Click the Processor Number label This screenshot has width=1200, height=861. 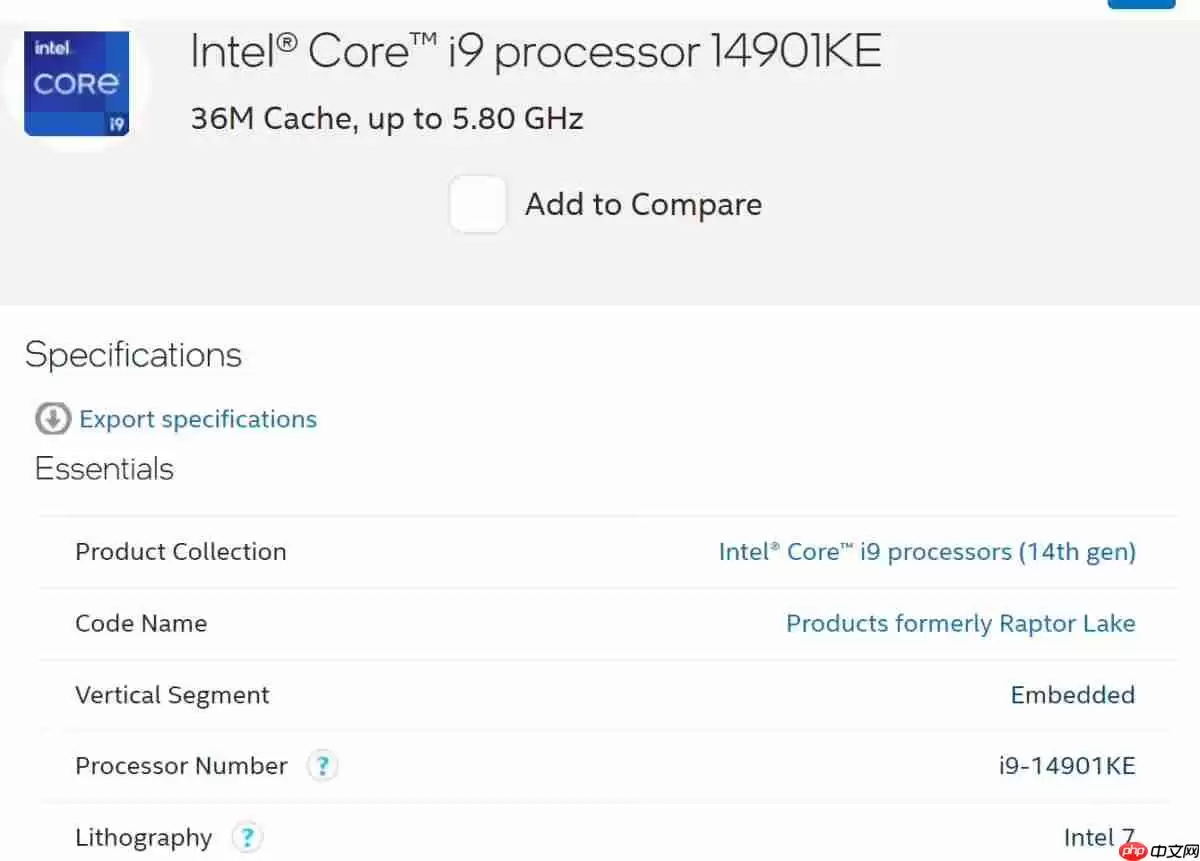click(181, 766)
